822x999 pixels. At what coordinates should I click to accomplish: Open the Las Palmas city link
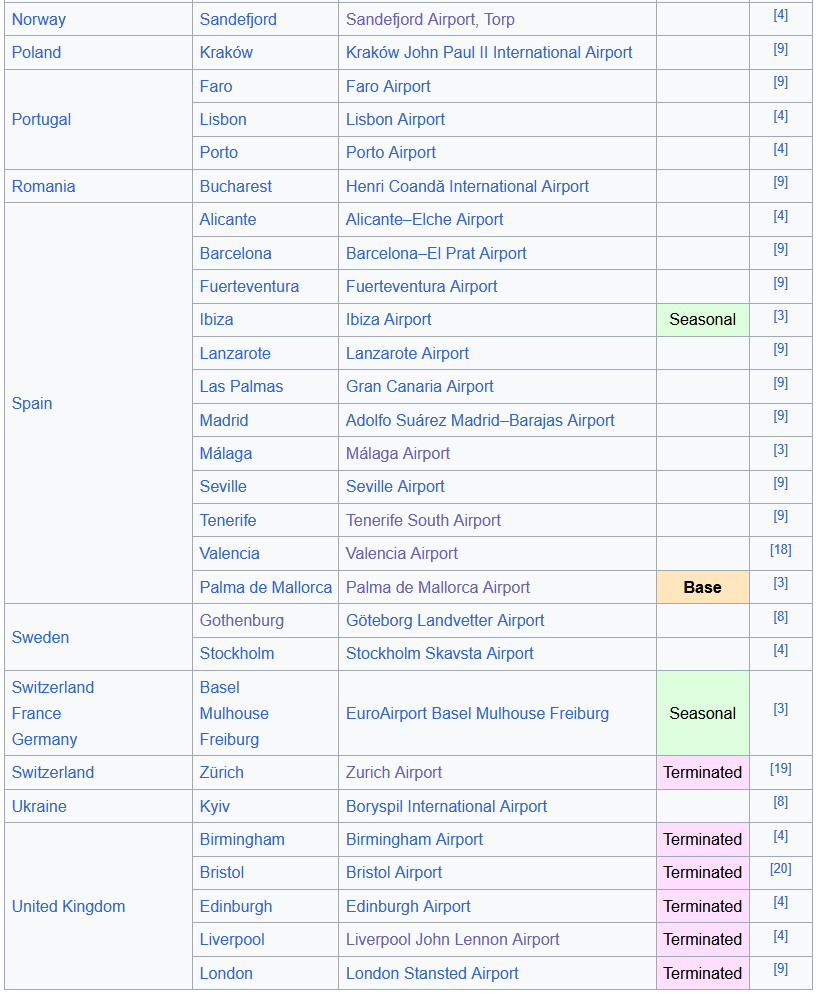coord(242,386)
